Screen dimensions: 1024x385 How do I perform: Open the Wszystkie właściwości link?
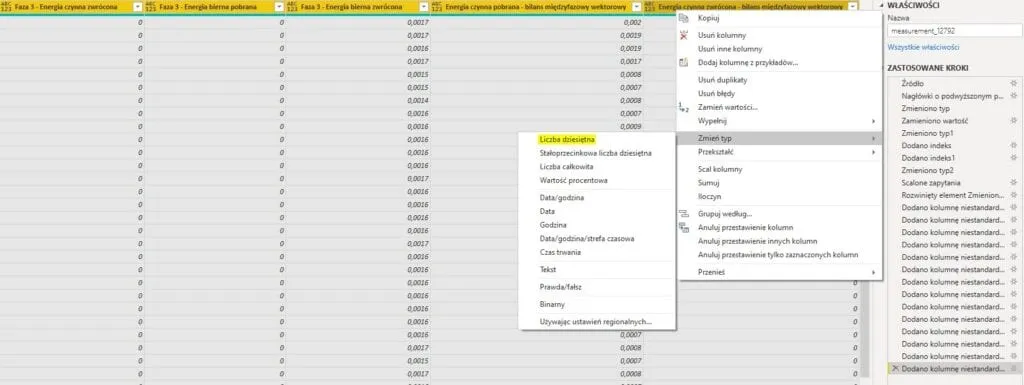tap(923, 48)
